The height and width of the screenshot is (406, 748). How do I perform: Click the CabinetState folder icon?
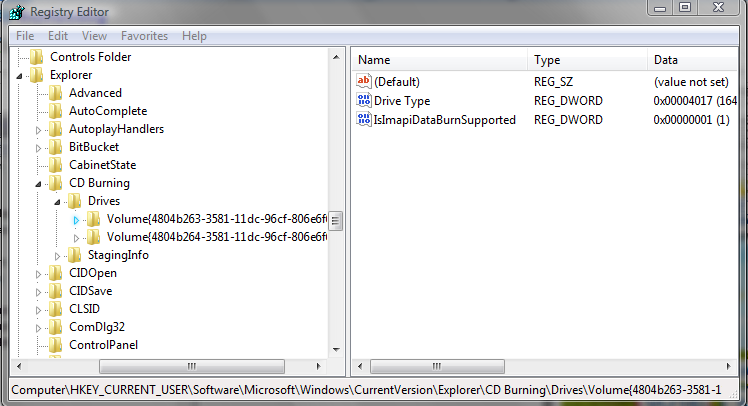55,165
